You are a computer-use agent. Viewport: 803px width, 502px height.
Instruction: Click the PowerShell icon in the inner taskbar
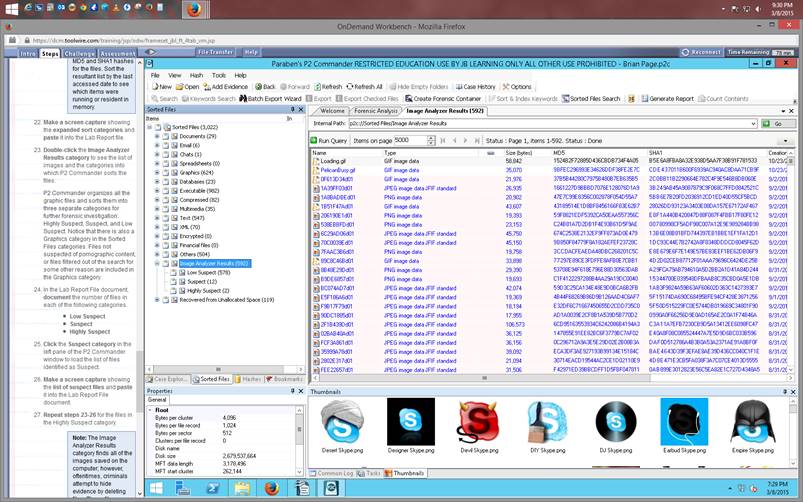point(213,488)
